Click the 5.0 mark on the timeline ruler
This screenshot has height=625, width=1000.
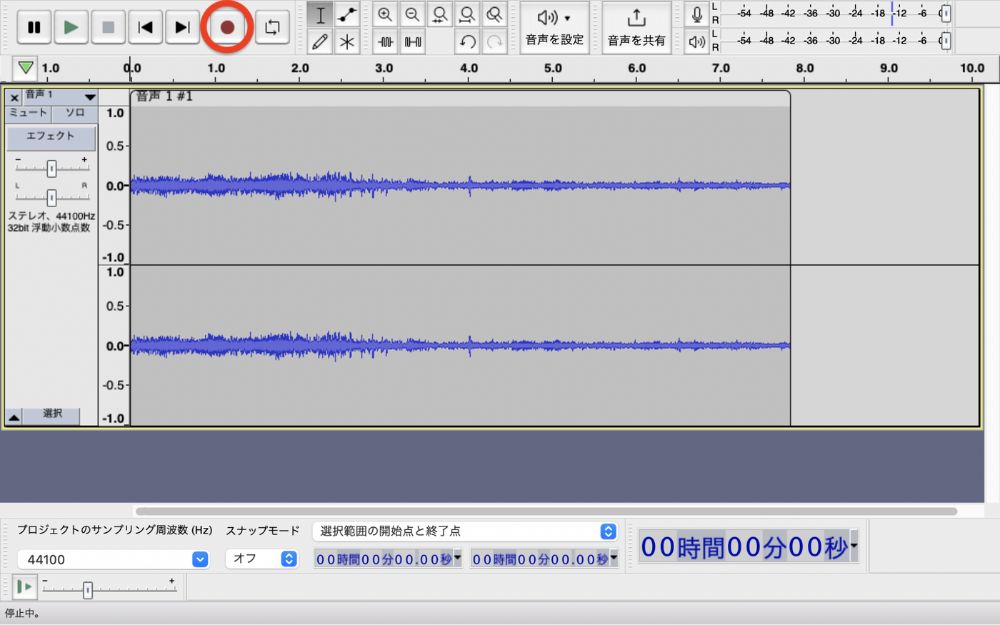[x=552, y=68]
